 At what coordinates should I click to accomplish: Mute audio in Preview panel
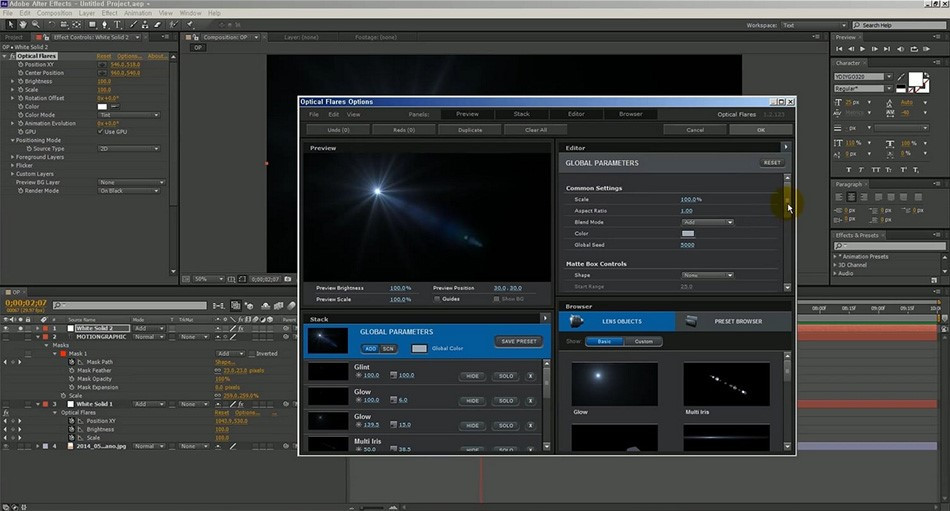click(900, 49)
